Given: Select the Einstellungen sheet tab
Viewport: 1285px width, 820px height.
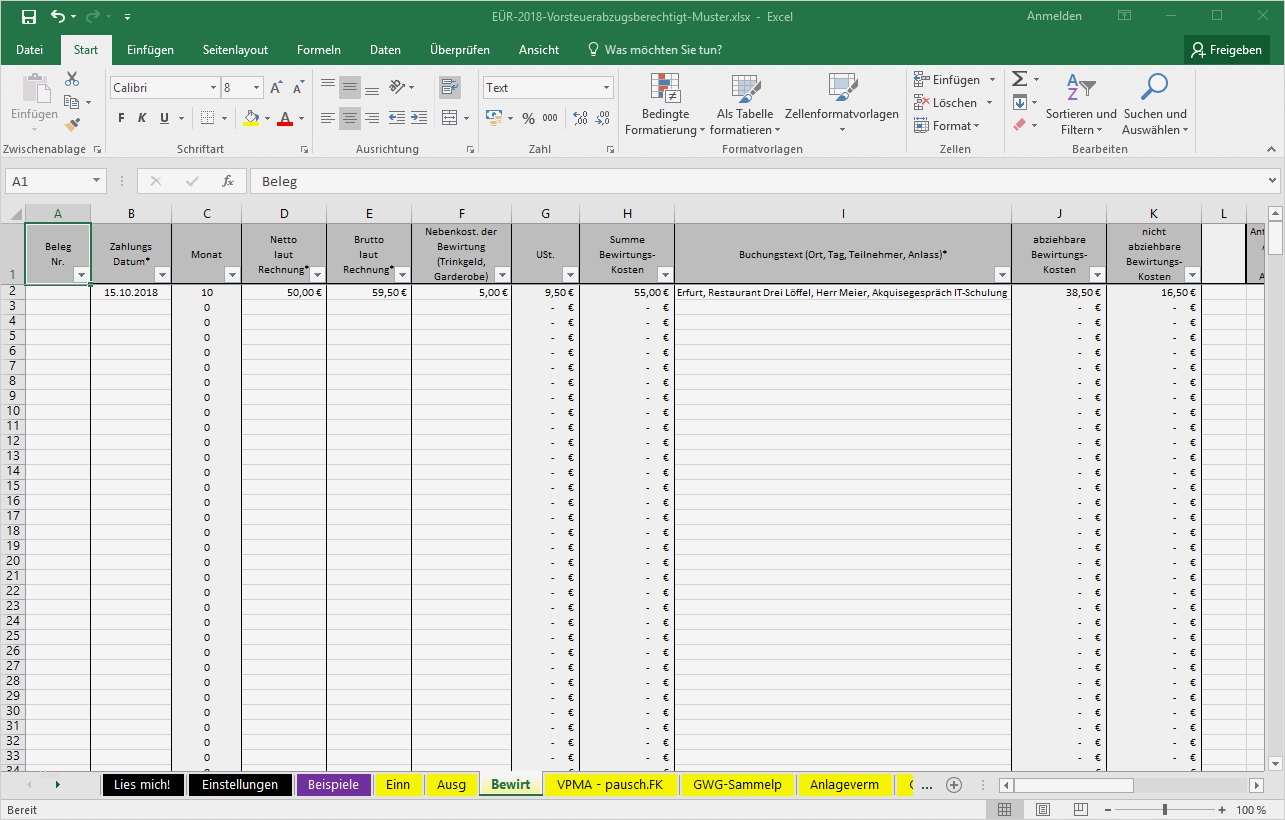Looking at the screenshot, I should [x=240, y=784].
